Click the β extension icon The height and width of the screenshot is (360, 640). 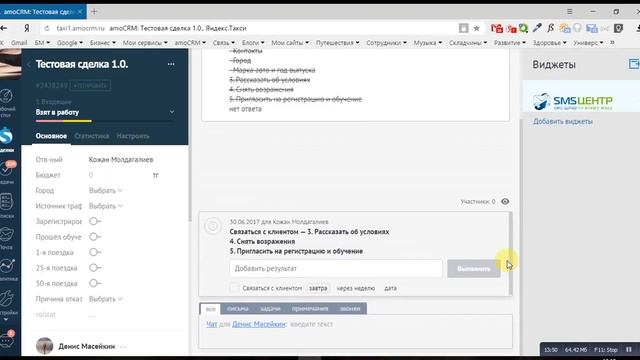pos(551,28)
